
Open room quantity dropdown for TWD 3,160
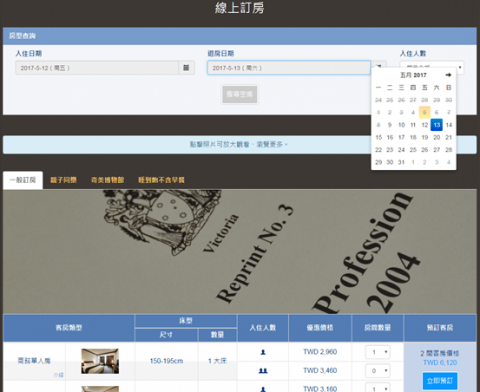(x=378, y=389)
